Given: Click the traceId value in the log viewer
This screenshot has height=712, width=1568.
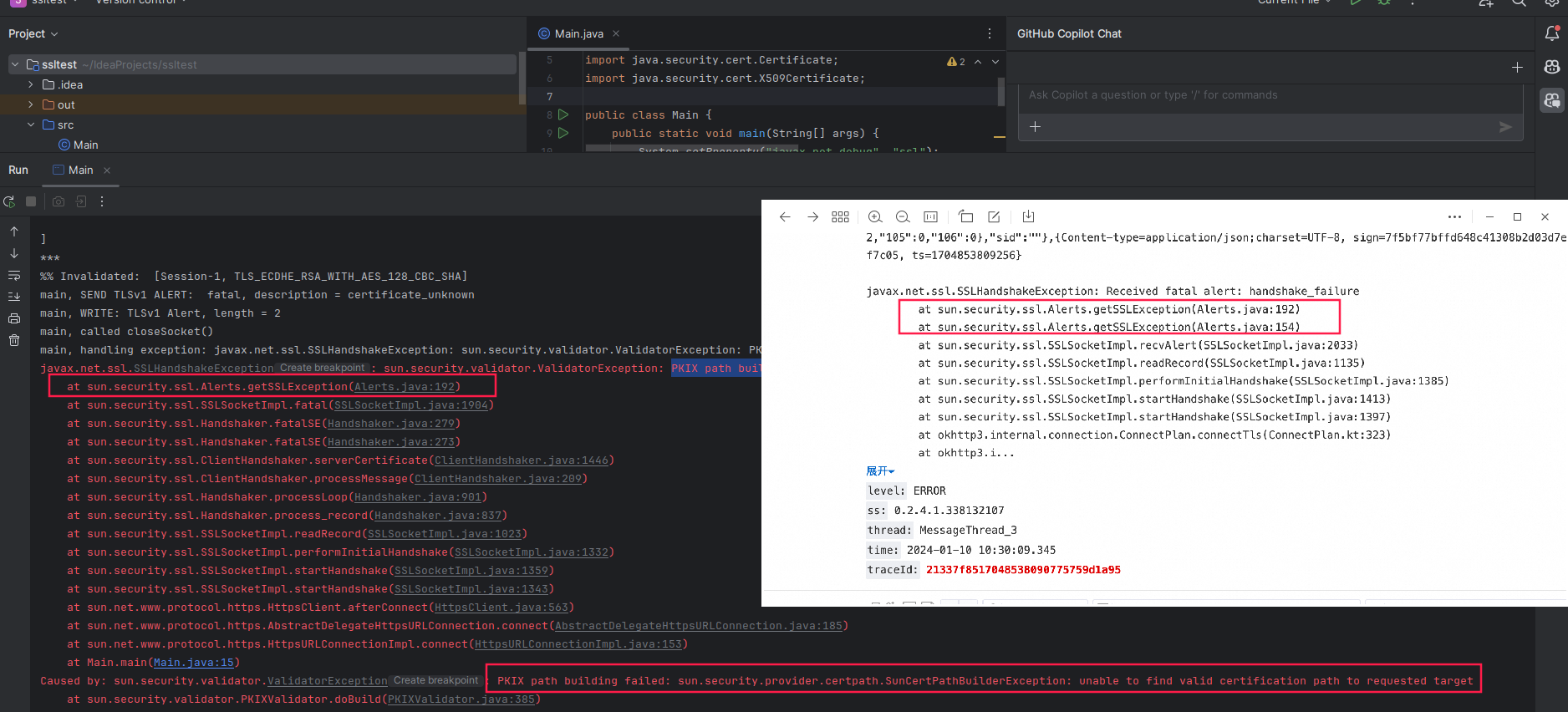Looking at the screenshot, I should tap(1023, 570).
